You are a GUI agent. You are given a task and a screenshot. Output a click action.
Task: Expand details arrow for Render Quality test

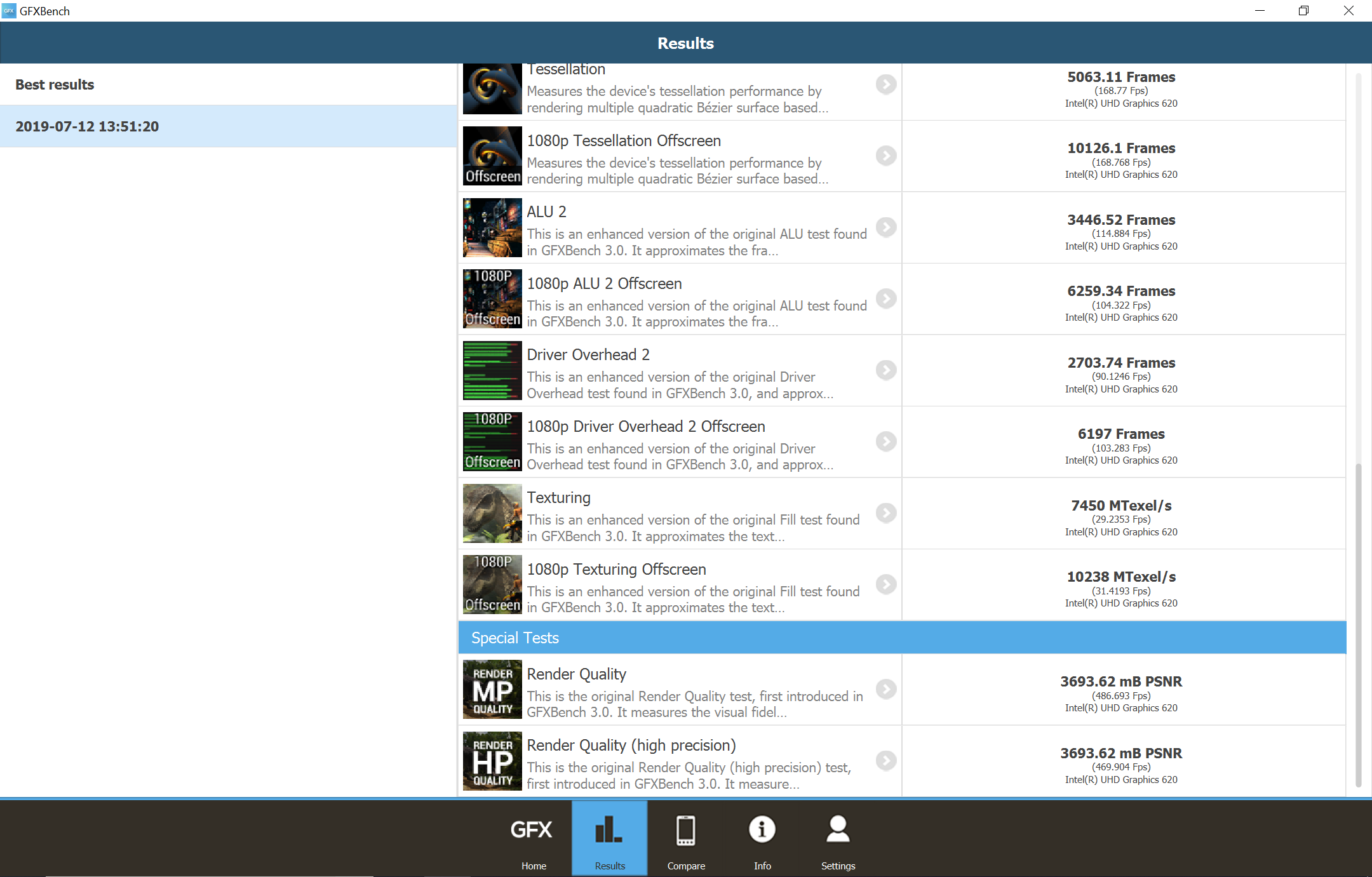(886, 689)
